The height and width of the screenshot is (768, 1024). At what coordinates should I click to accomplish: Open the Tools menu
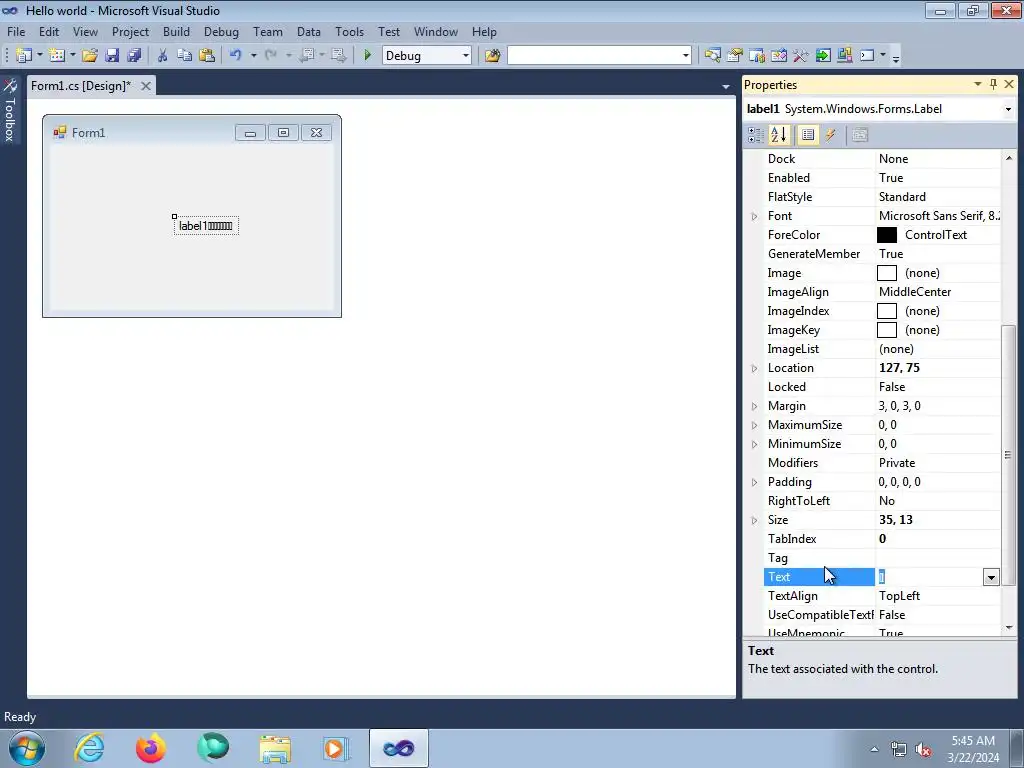point(349,31)
